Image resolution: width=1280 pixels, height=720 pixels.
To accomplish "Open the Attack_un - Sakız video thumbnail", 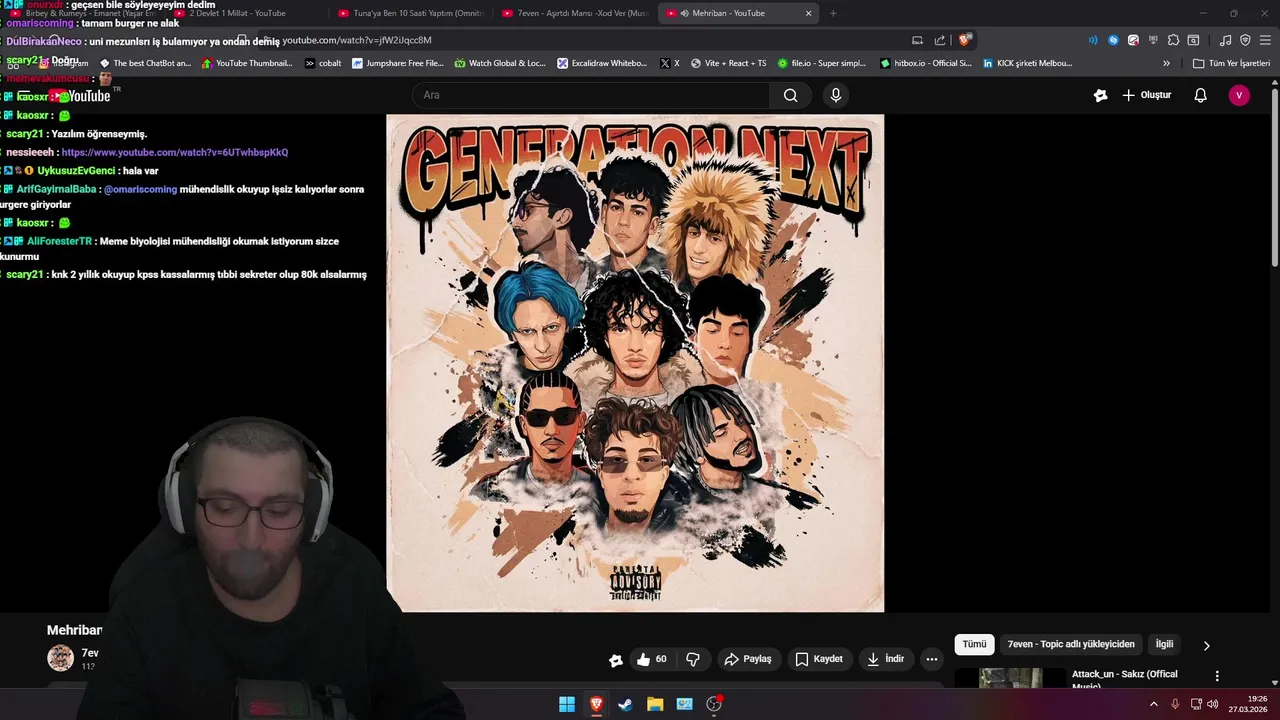I will (1010, 678).
